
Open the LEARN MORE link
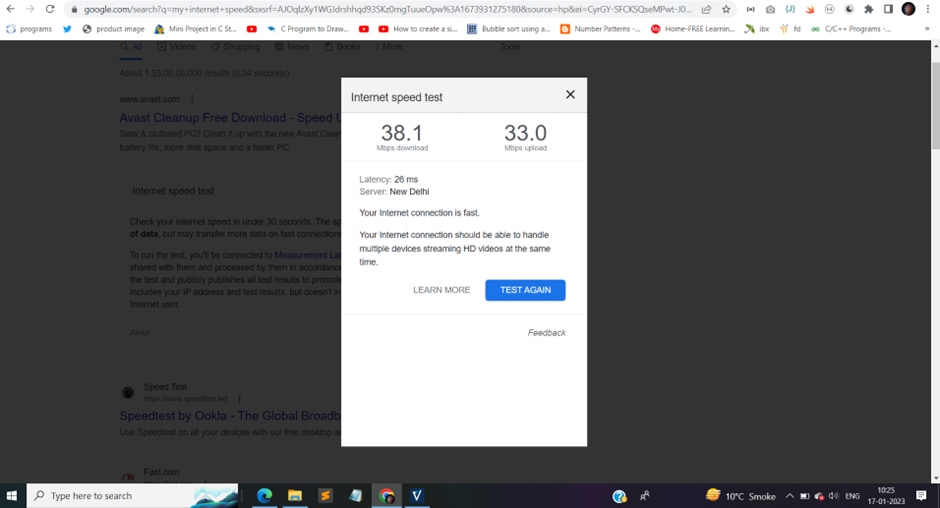coord(441,290)
